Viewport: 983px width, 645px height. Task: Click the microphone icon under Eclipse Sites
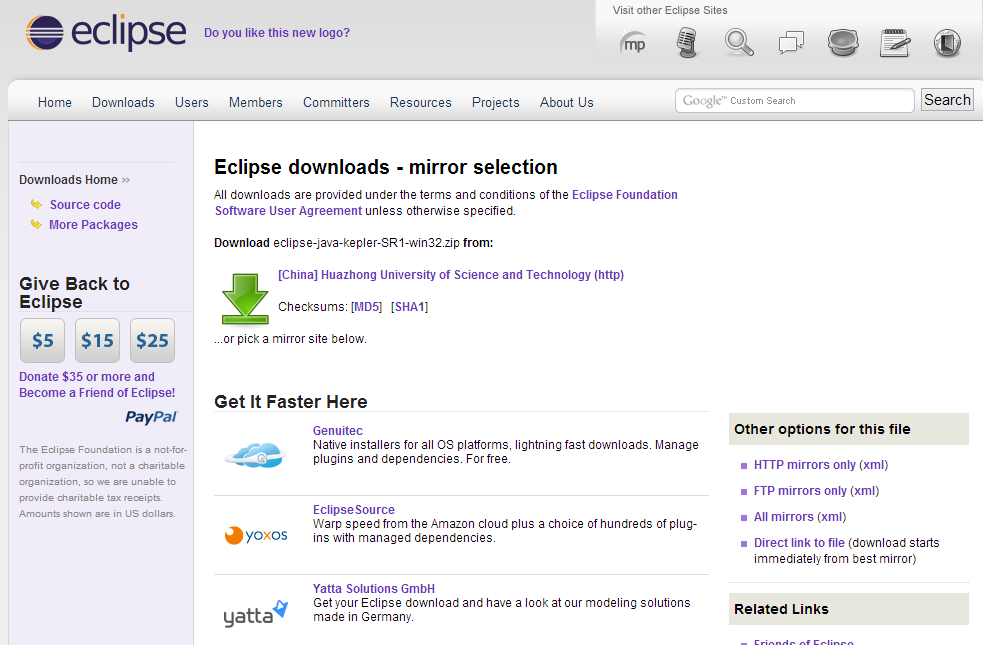click(x=687, y=43)
